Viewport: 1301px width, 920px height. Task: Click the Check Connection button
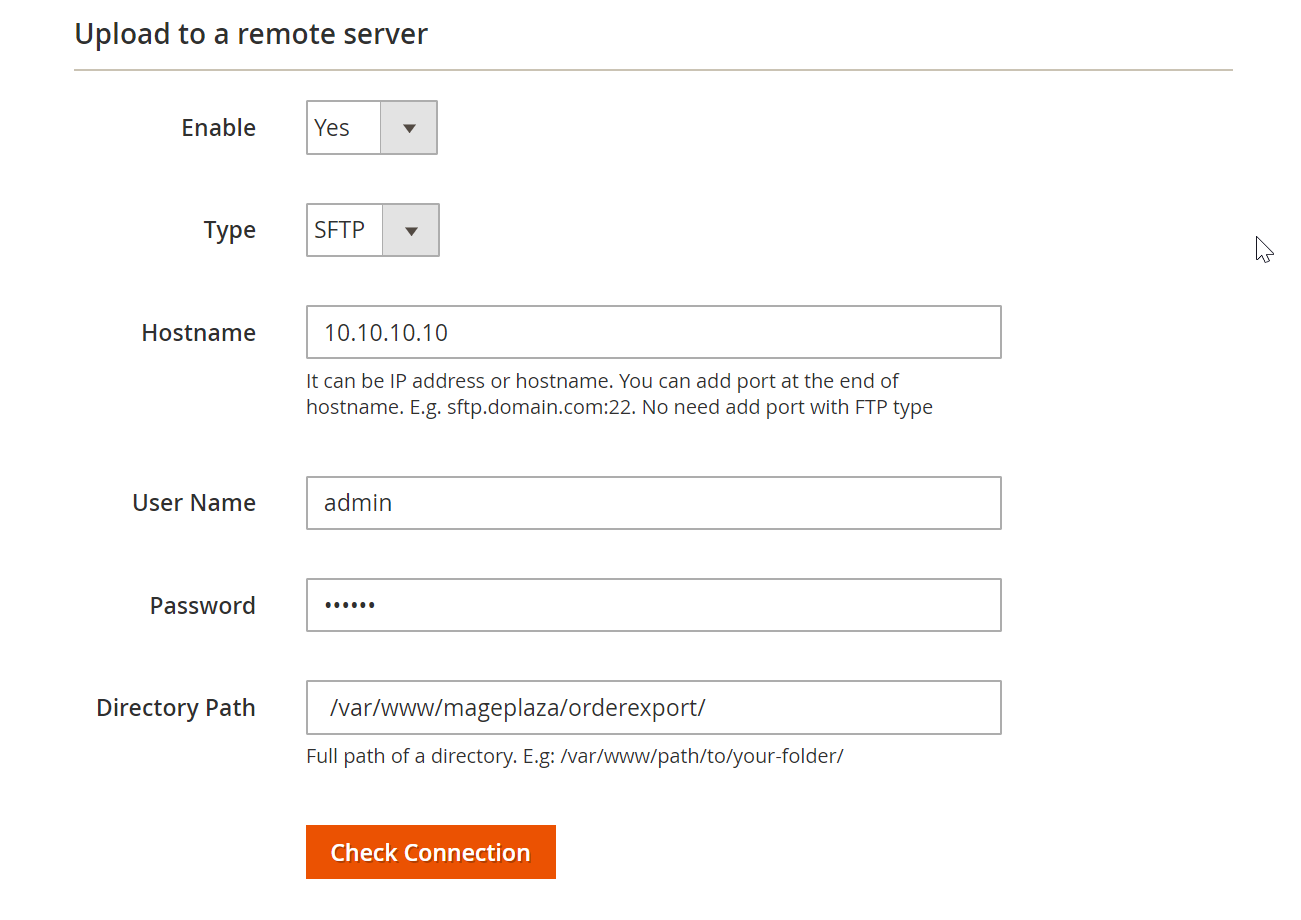[431, 852]
